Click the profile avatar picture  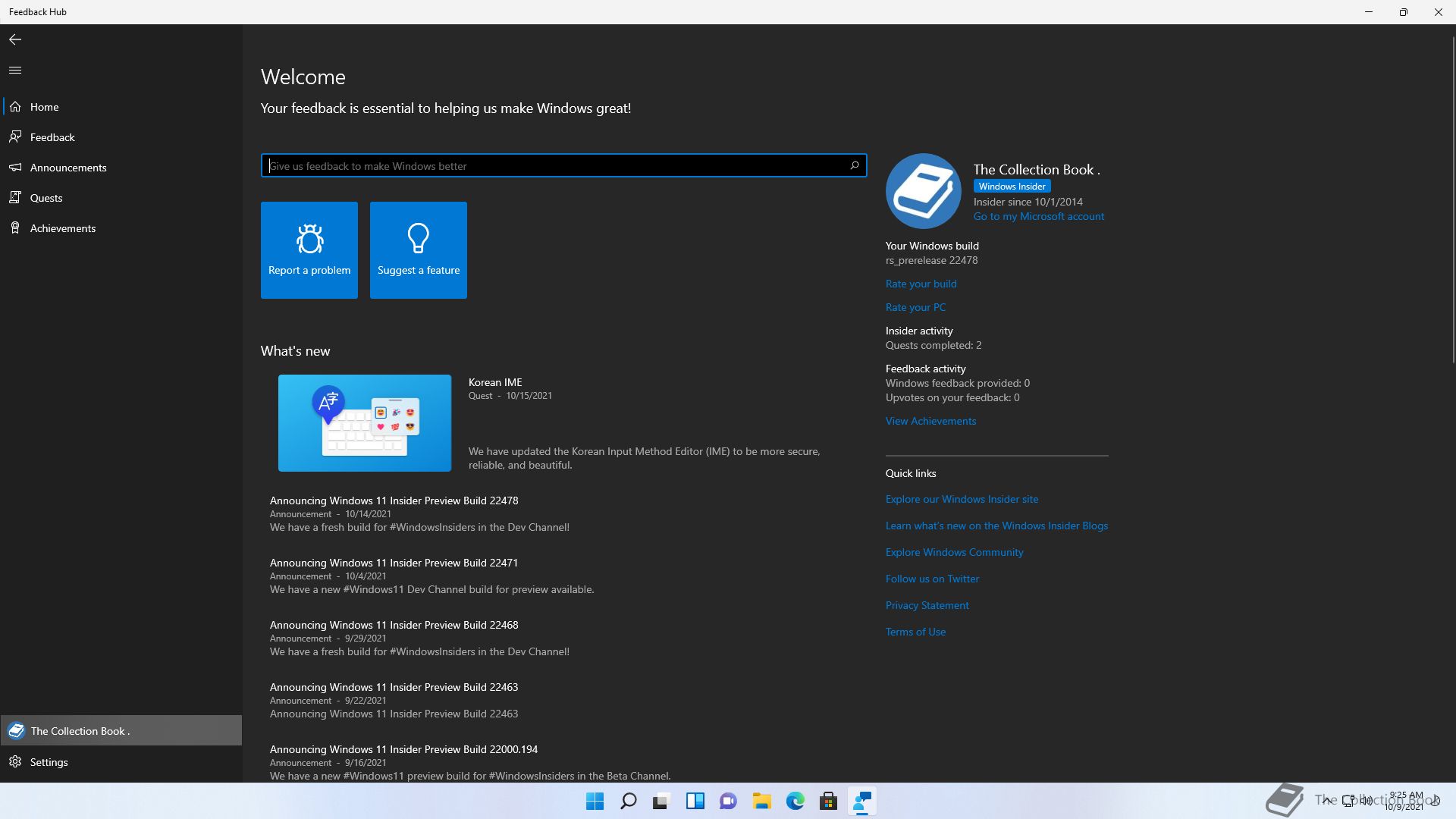coord(924,191)
